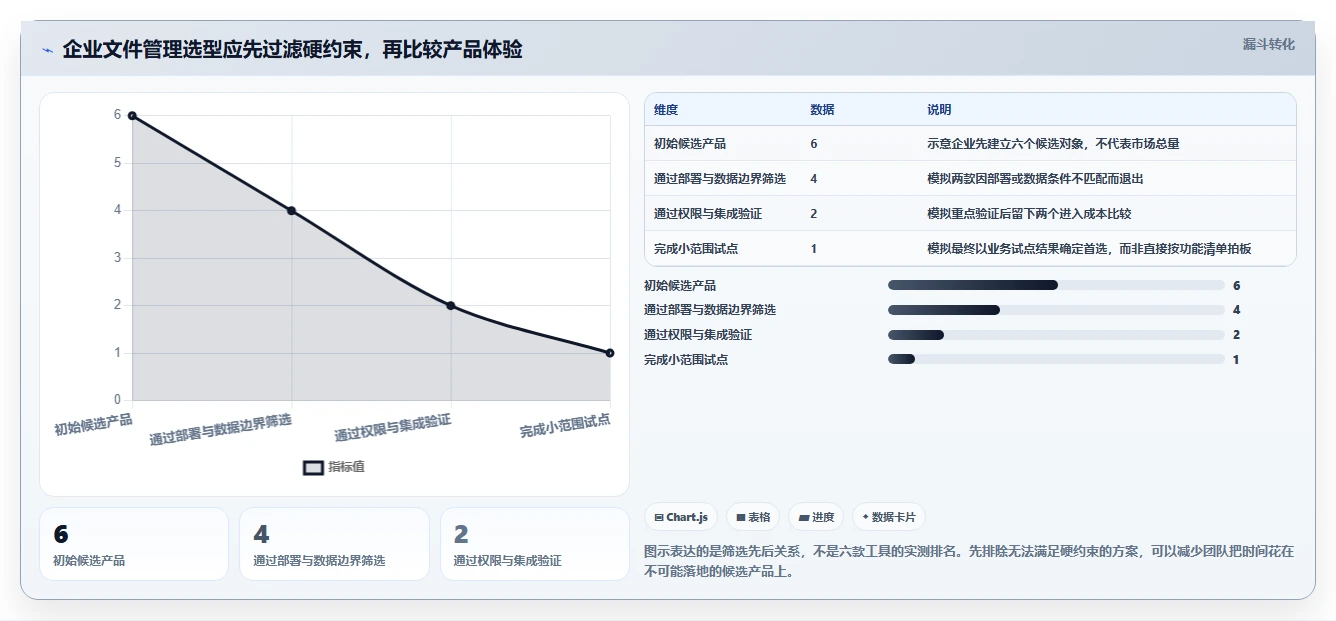Click x-axis label 完成小范围试点 under the chart
Screen dimensions: 1336x621
[565, 425]
